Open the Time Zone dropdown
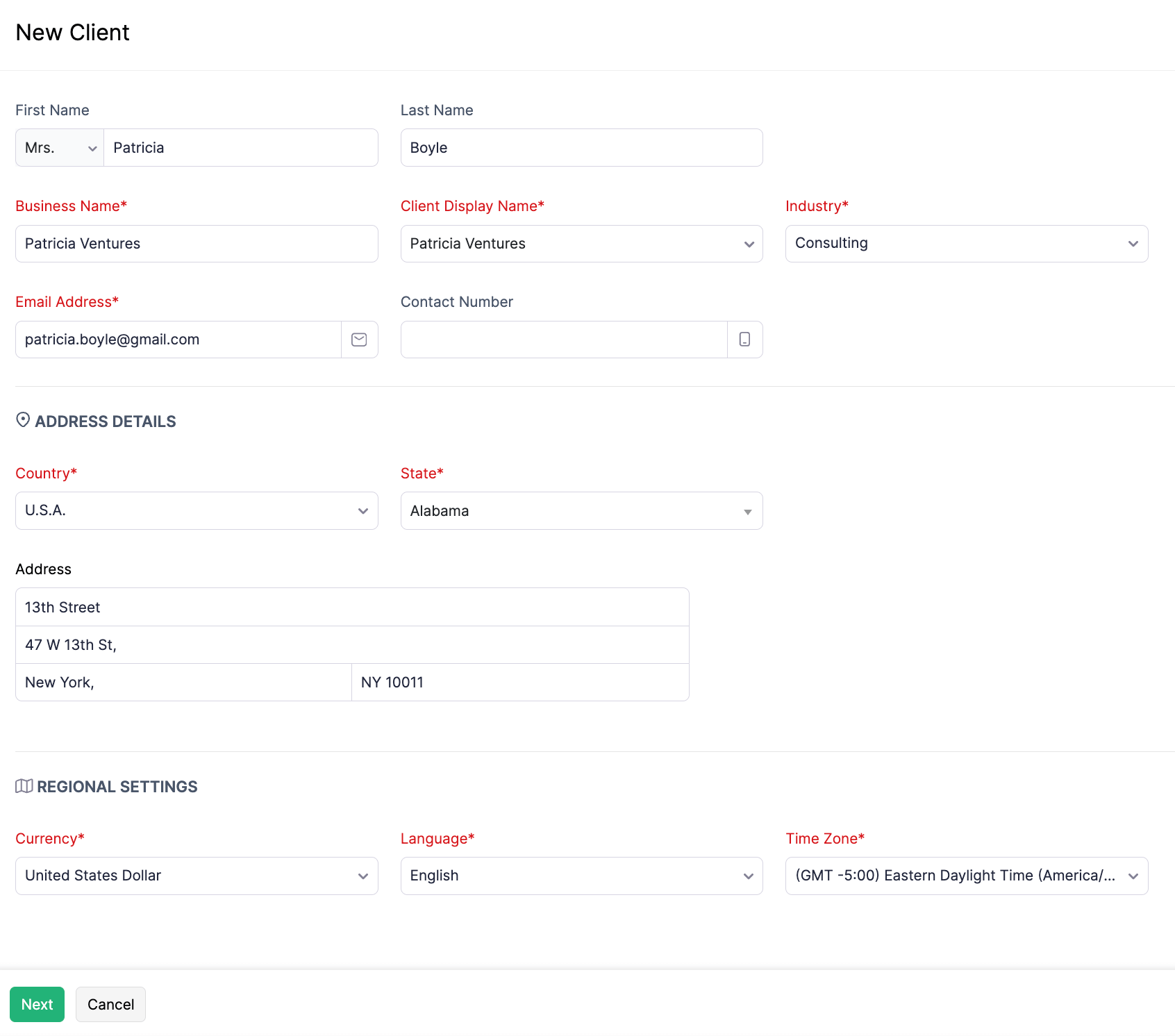1175x1036 pixels. pos(1133,876)
